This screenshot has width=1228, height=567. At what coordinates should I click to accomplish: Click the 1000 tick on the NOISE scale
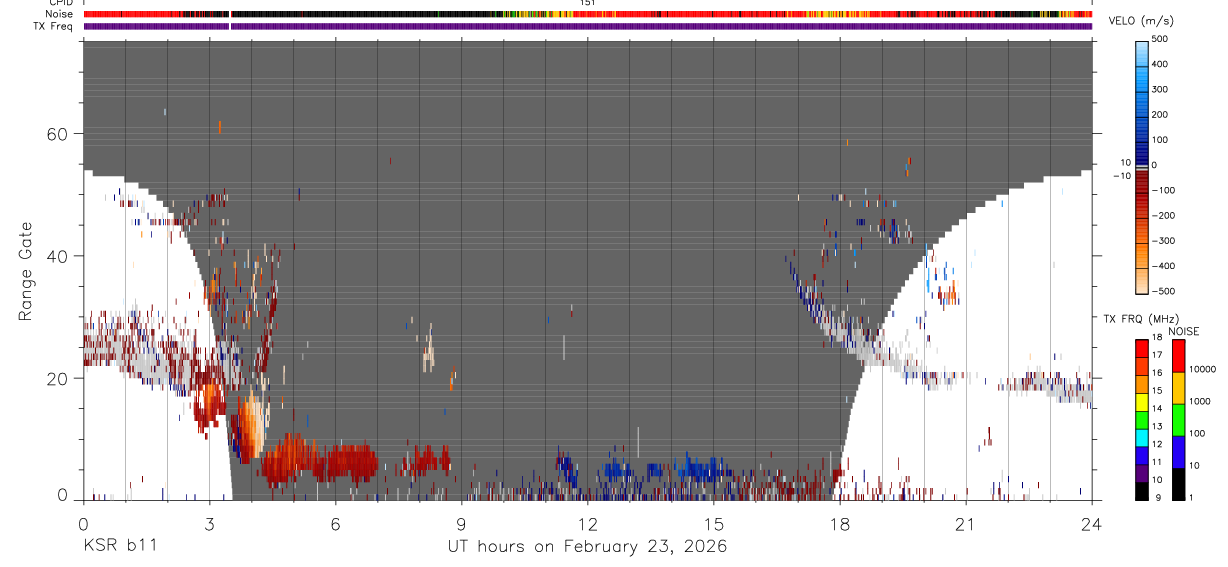(1200, 402)
